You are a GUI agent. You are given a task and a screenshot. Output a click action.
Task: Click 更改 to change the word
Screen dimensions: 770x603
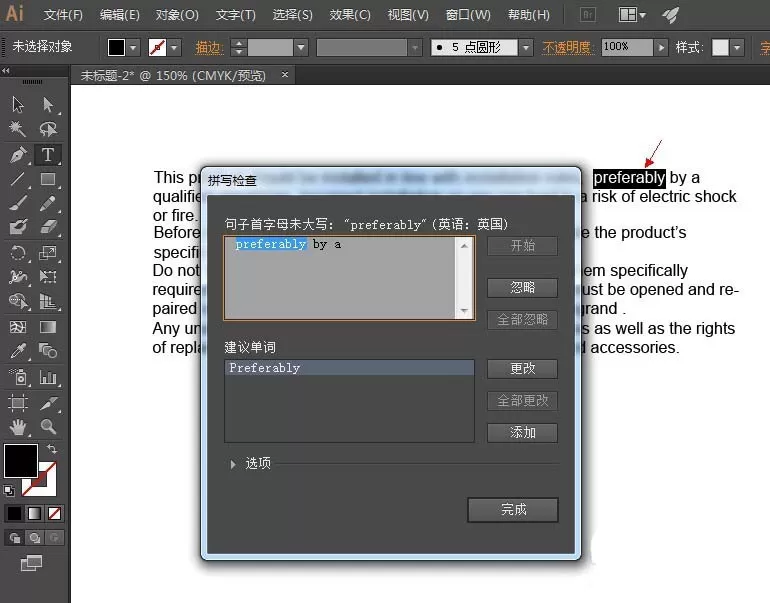522,368
